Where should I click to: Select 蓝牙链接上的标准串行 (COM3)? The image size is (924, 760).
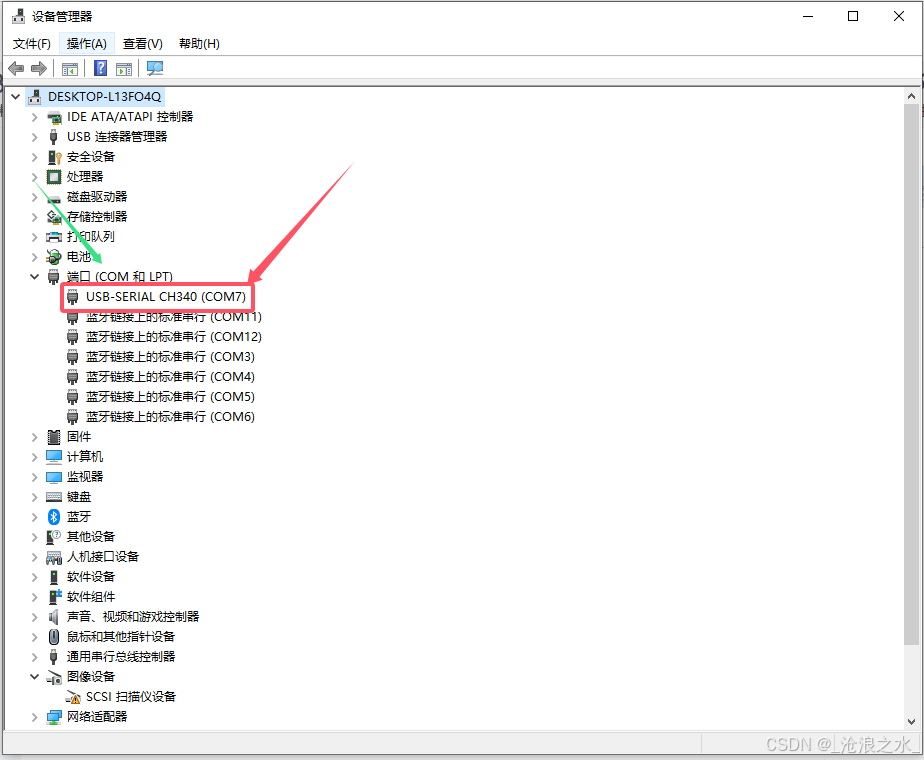[170, 357]
